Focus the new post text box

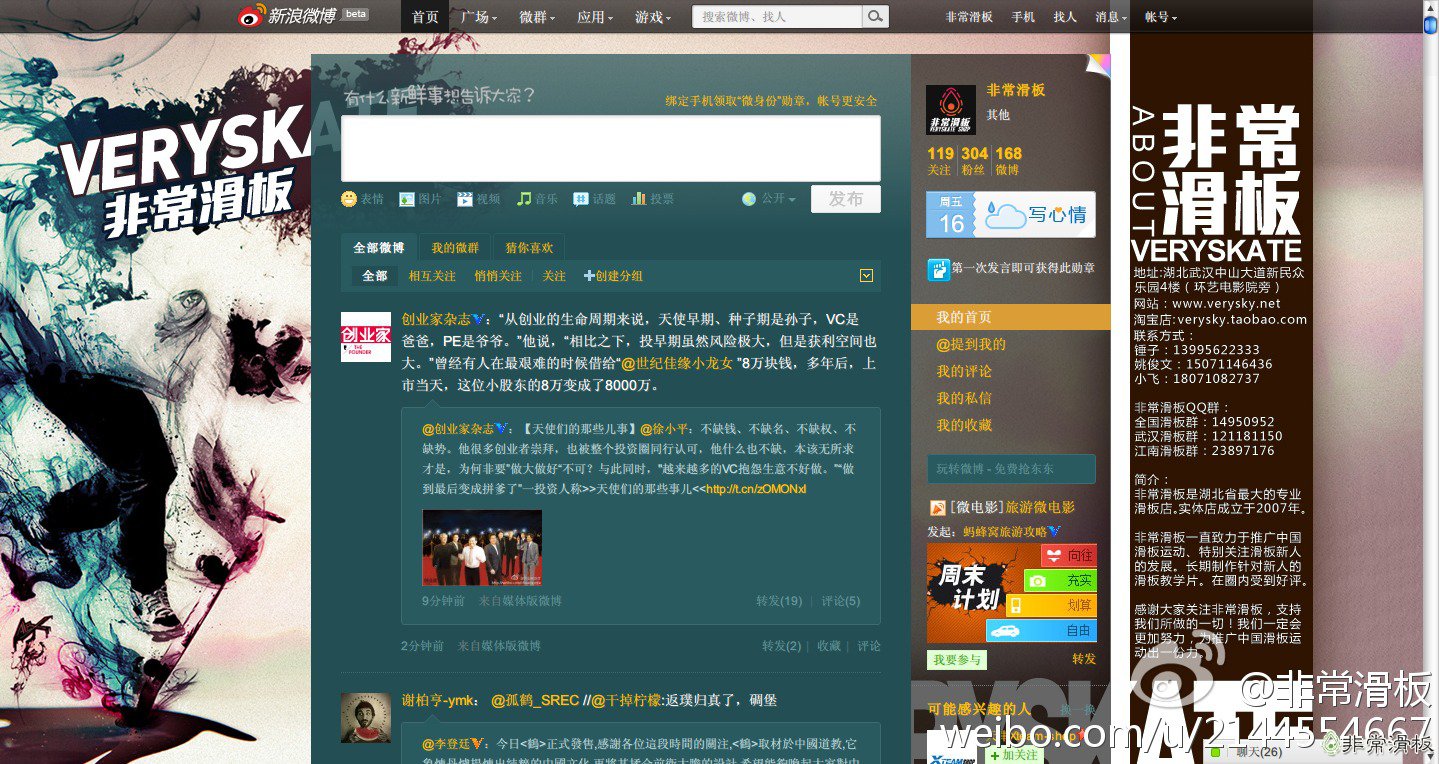click(x=611, y=148)
